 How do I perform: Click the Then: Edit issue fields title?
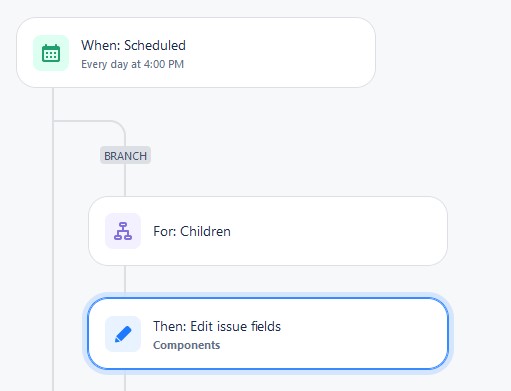pos(217,326)
